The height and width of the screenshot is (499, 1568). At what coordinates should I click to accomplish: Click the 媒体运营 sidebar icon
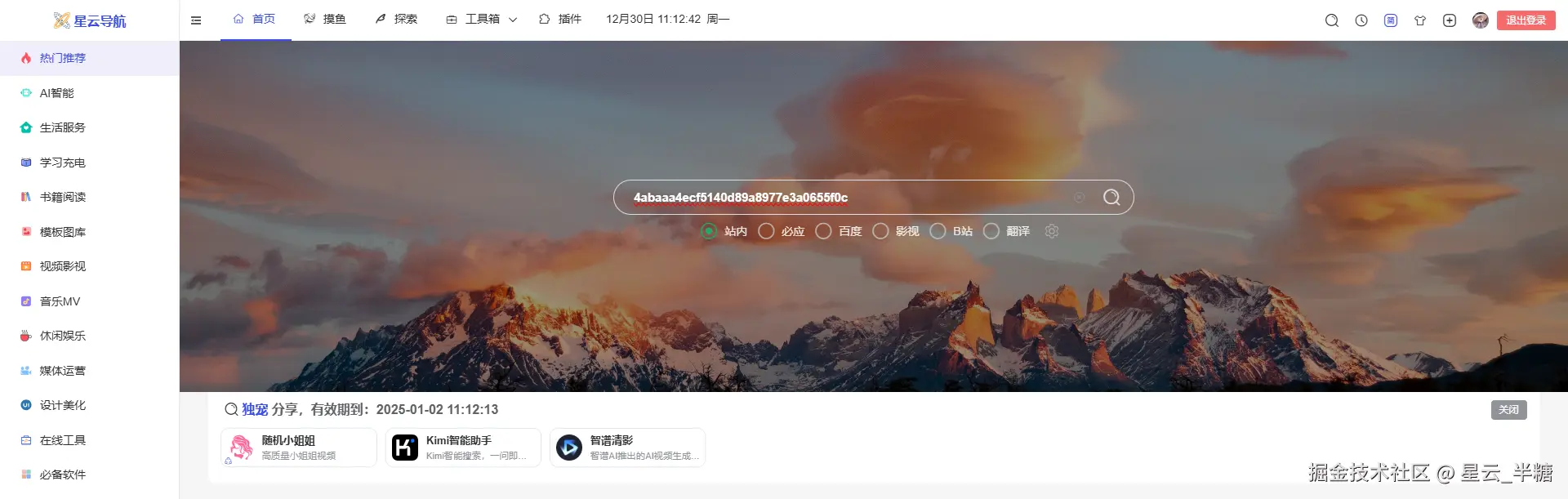tap(26, 371)
